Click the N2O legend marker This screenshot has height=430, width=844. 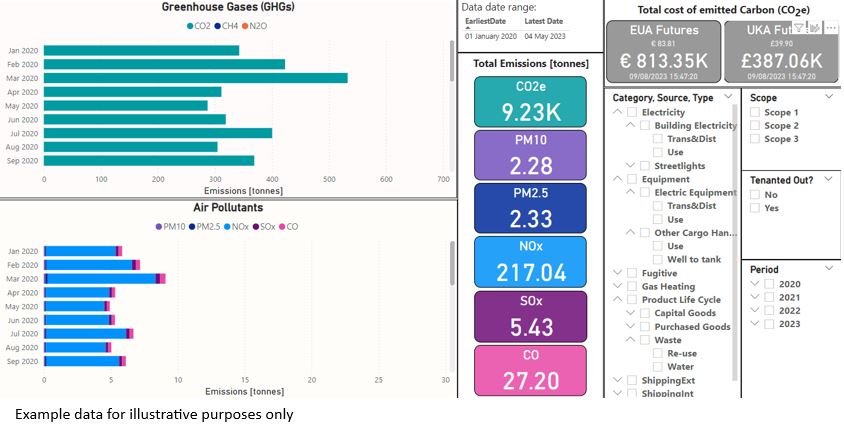tap(245, 26)
